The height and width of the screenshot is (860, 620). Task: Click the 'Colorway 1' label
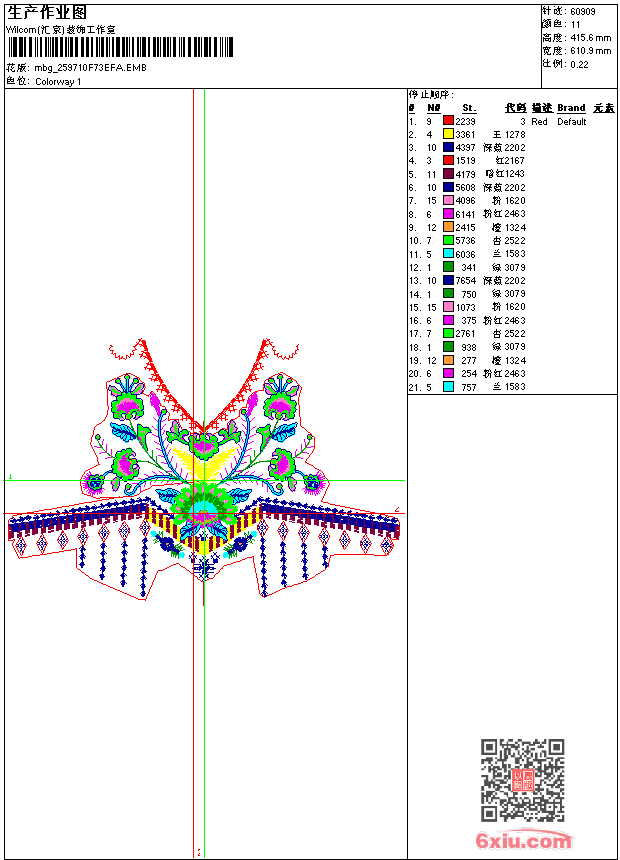[x=58, y=82]
